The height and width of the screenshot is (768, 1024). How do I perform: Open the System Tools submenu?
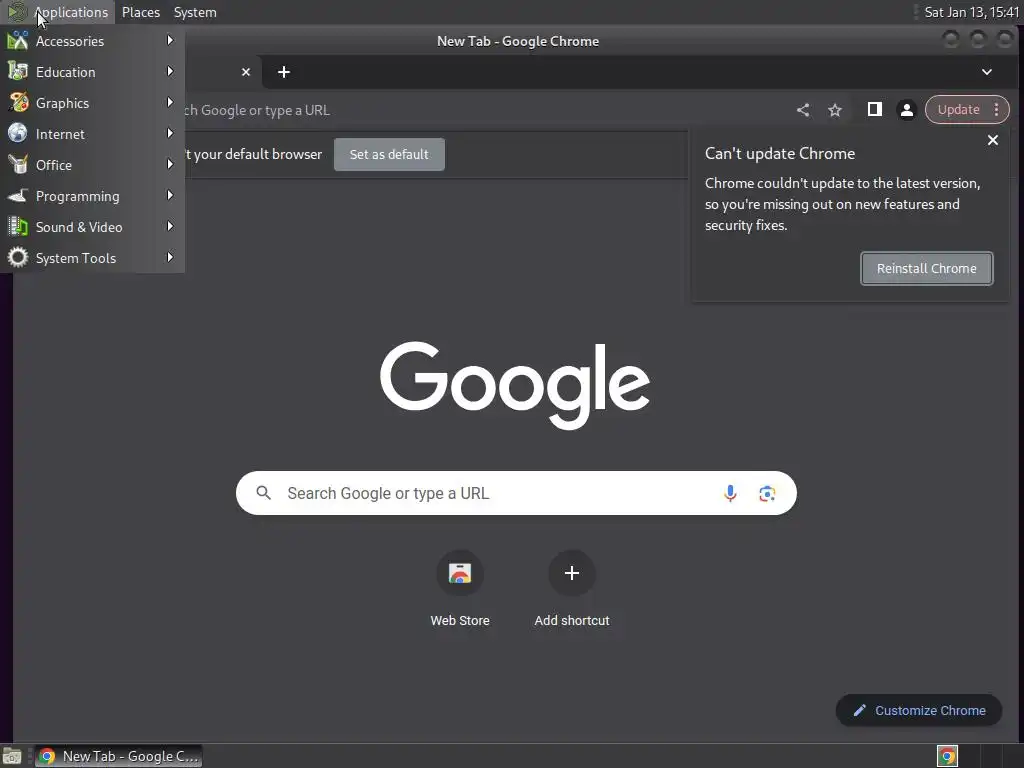click(92, 258)
